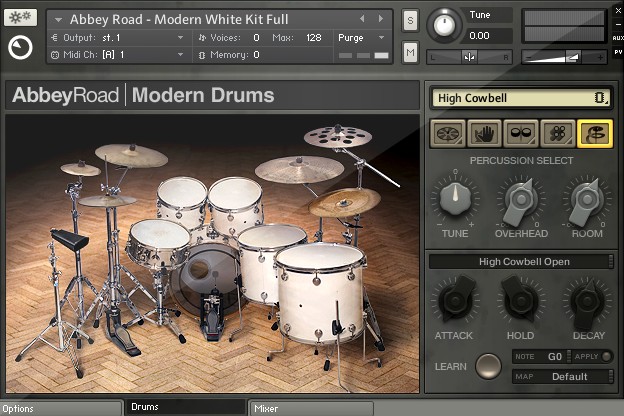The image size is (624, 416).
Task: Open the High Cowbell instrument selector
Action: [x=521, y=98]
